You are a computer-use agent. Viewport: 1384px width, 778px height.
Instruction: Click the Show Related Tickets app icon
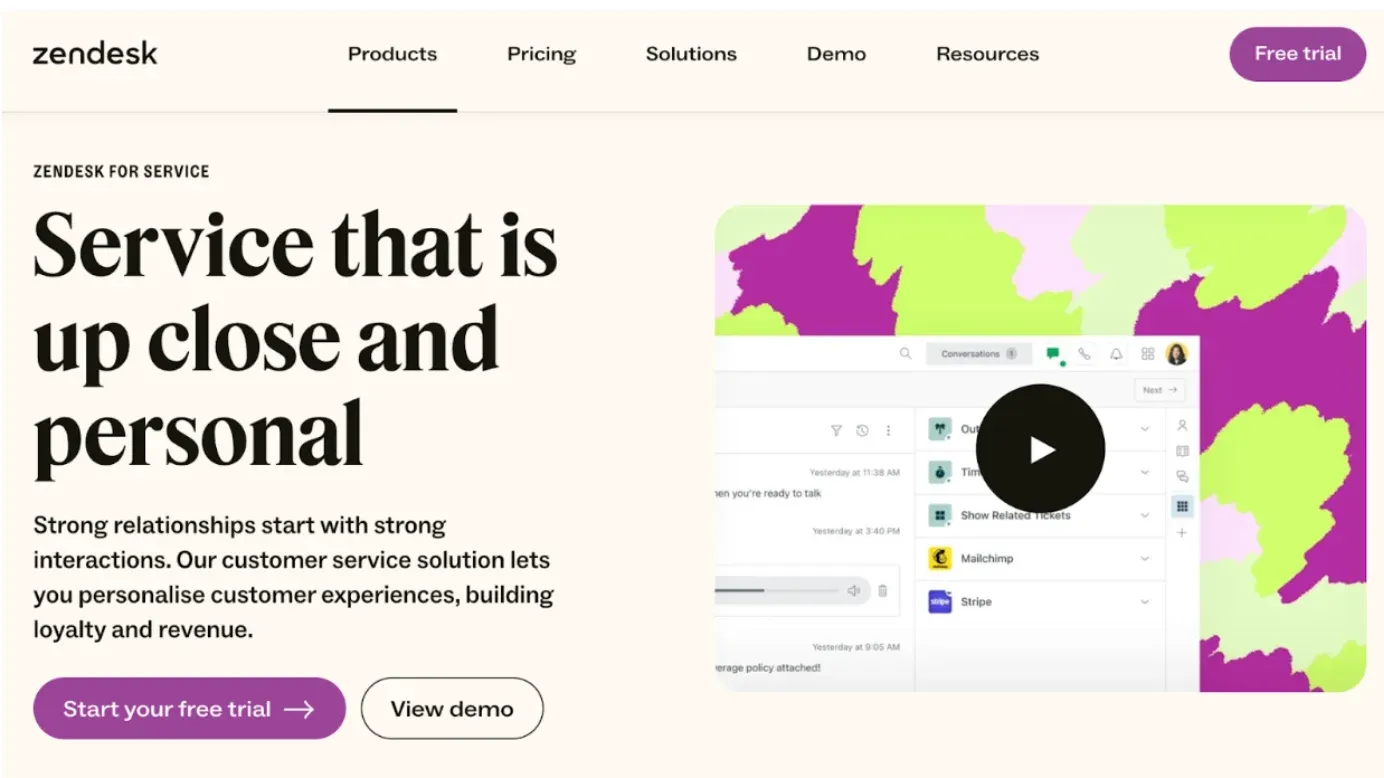click(x=939, y=515)
